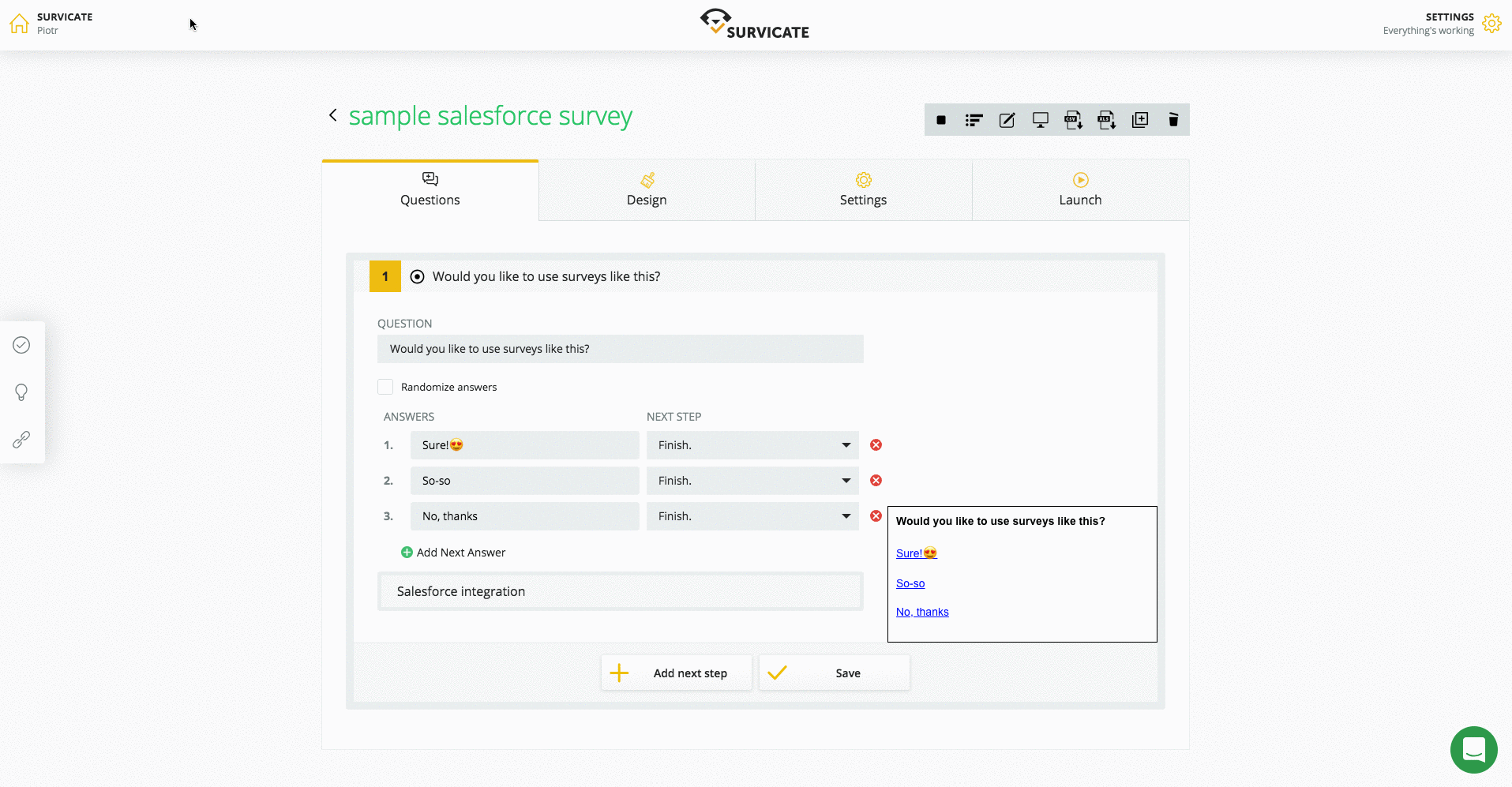Save the question
Screen dimensions: 1512x787
point(835,673)
